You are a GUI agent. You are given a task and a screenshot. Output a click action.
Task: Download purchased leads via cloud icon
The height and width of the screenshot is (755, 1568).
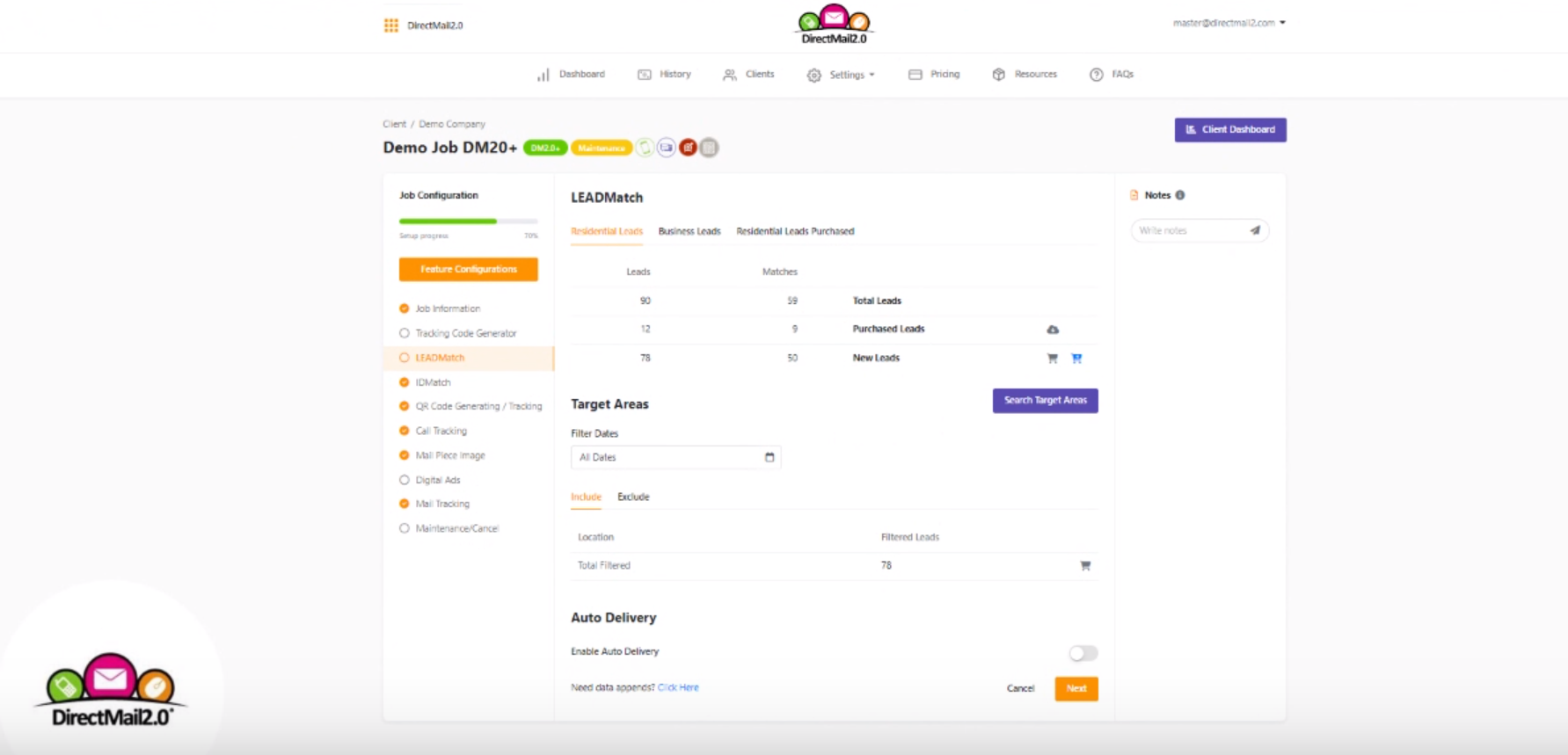click(x=1053, y=330)
